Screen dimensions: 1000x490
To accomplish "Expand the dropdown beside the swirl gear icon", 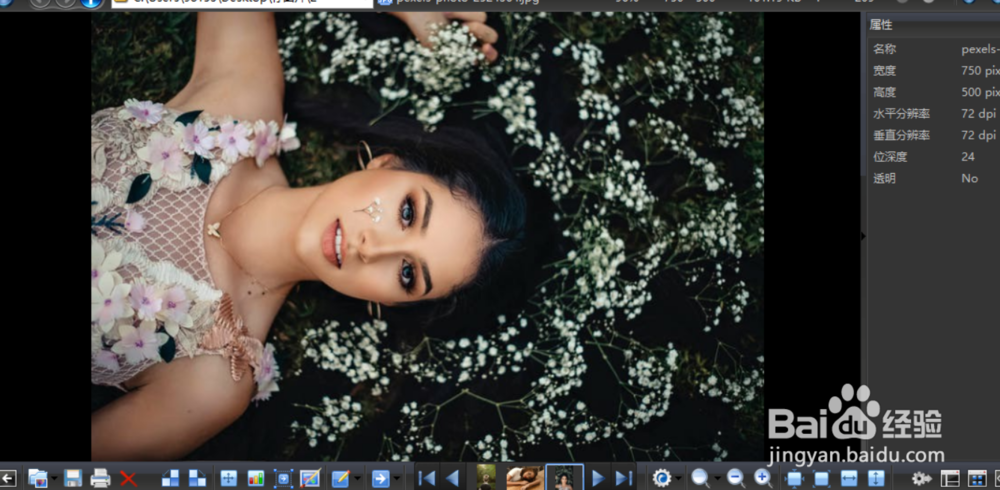I will (679, 479).
